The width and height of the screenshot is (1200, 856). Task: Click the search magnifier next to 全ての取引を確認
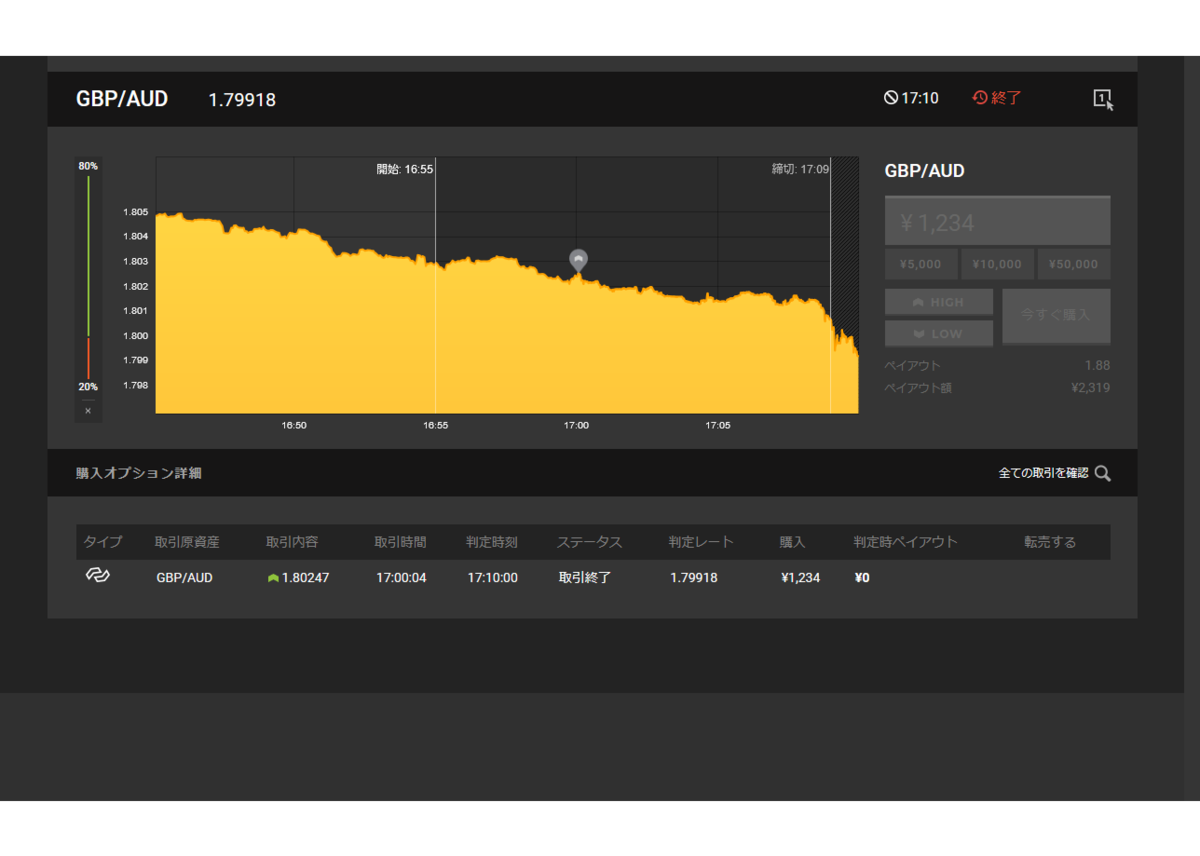1103,474
